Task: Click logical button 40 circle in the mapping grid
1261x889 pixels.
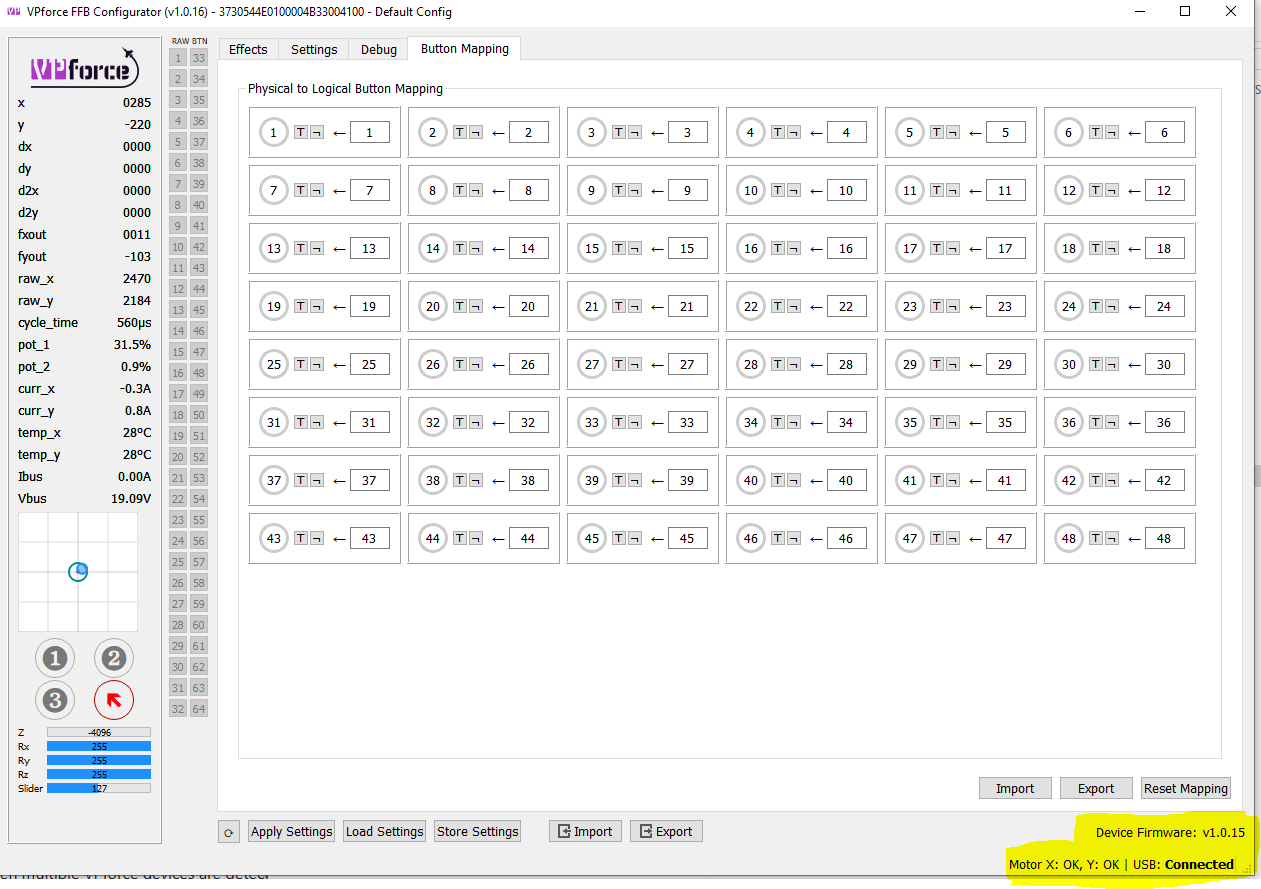Action: tap(751, 480)
